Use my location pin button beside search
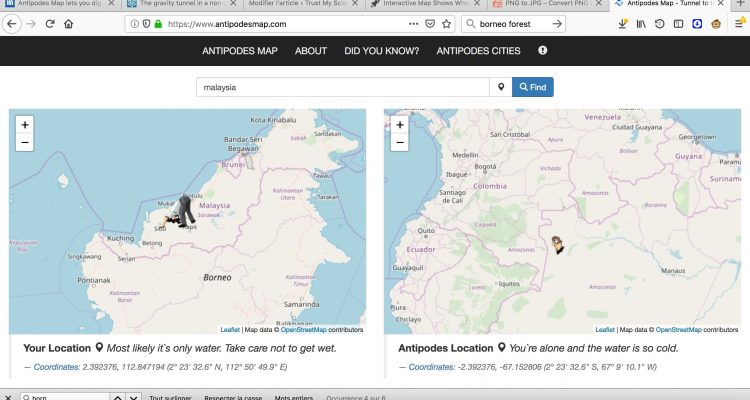Viewport: 750px width, 400px height. click(x=501, y=87)
